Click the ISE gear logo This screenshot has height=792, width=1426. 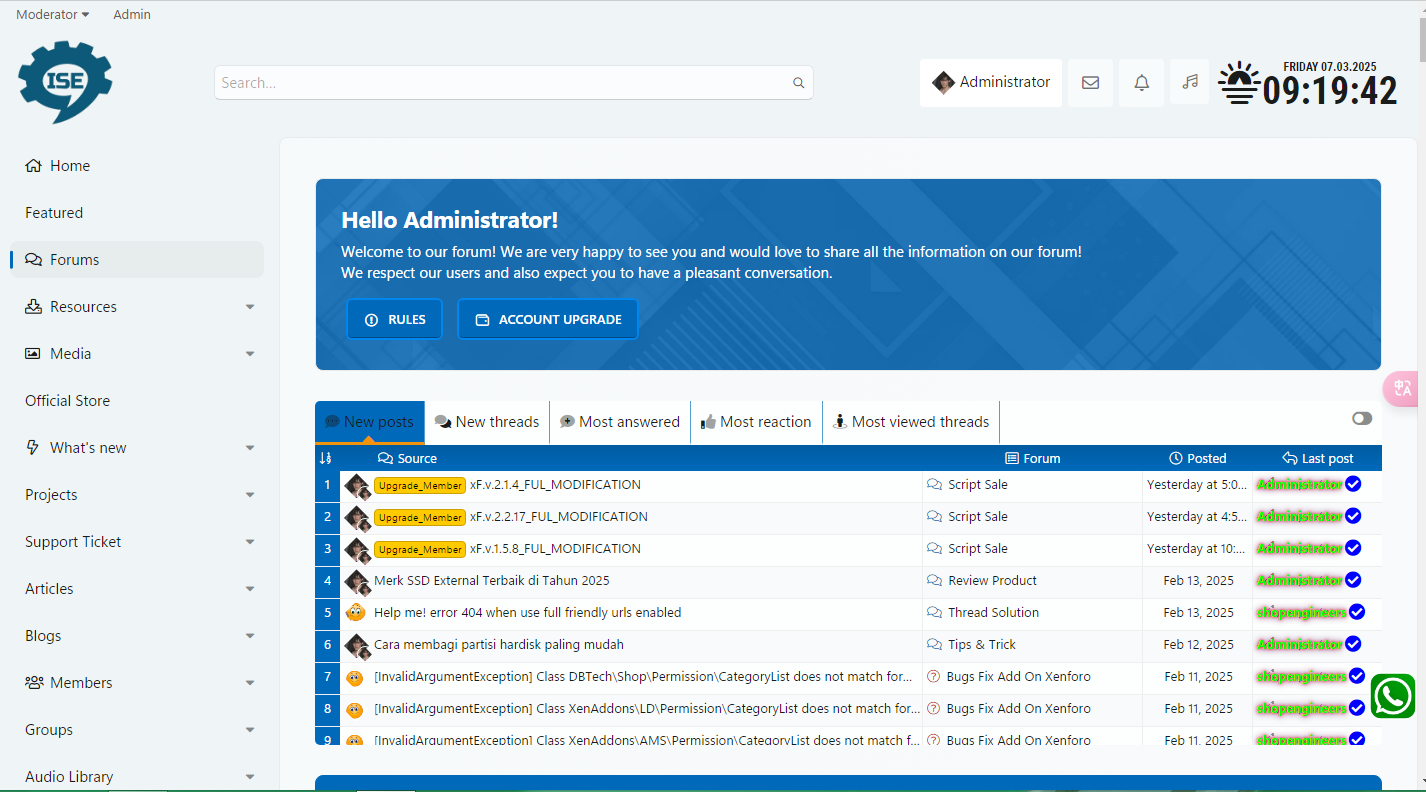click(65, 81)
